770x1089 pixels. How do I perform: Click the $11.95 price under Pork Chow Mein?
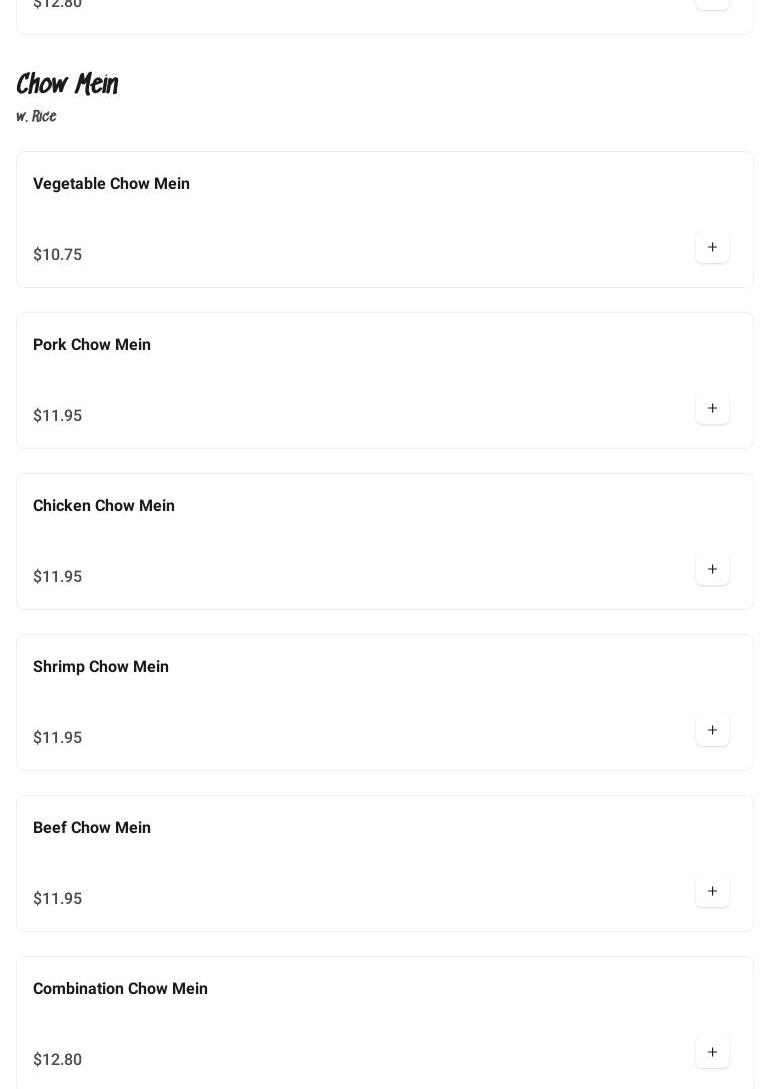58,416
